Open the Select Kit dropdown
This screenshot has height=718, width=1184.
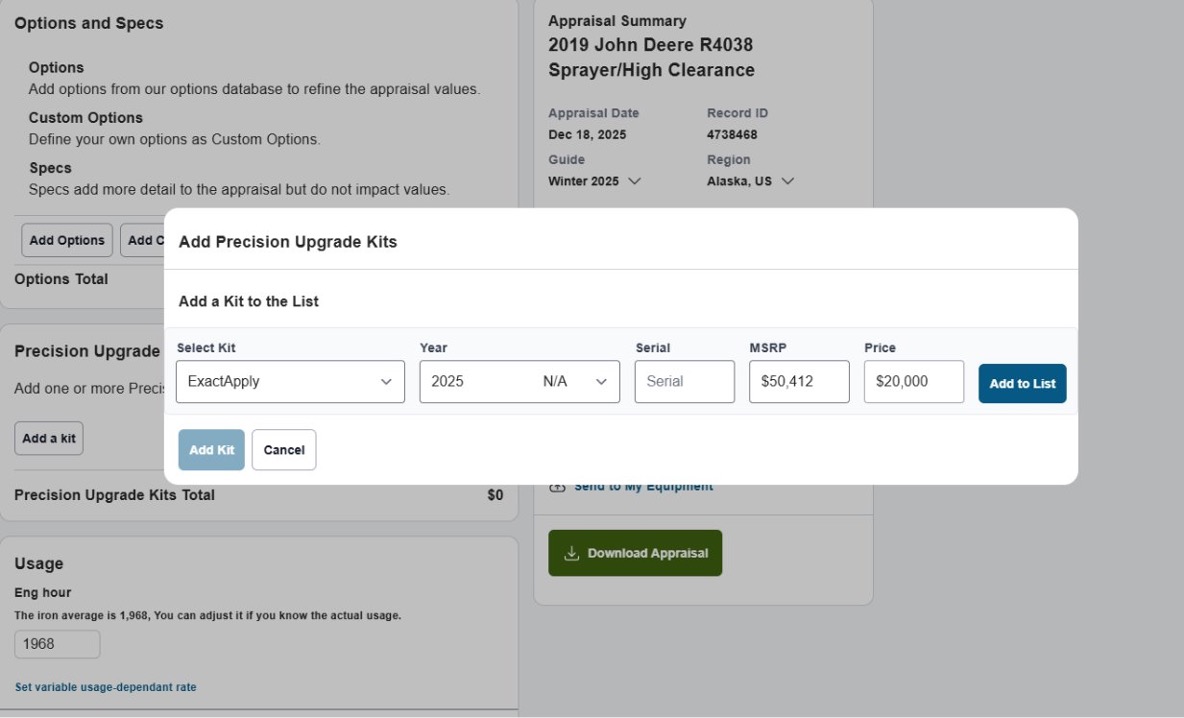coord(289,381)
